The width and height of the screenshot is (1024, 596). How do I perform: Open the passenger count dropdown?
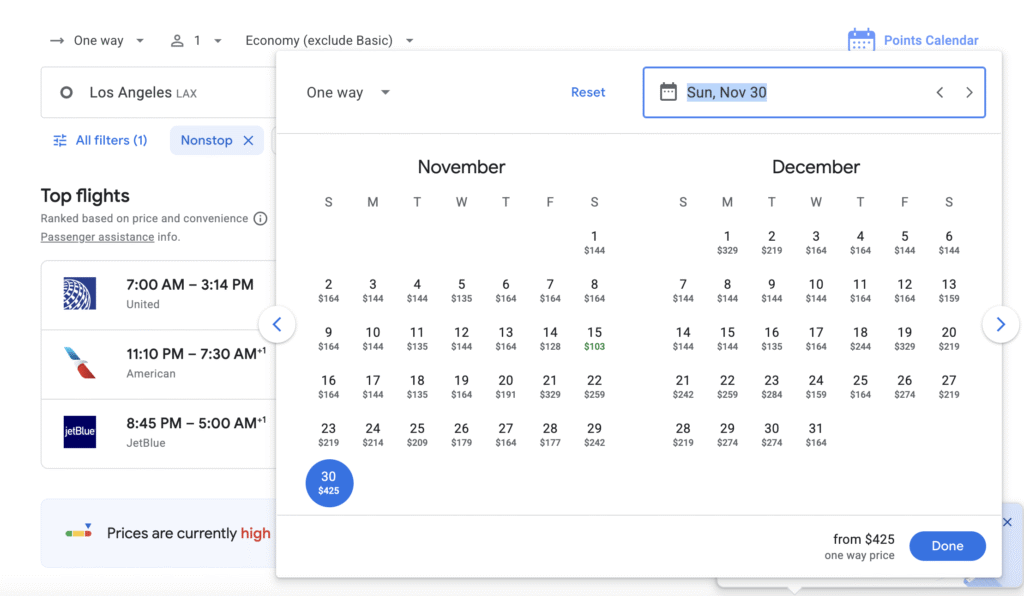tap(196, 41)
